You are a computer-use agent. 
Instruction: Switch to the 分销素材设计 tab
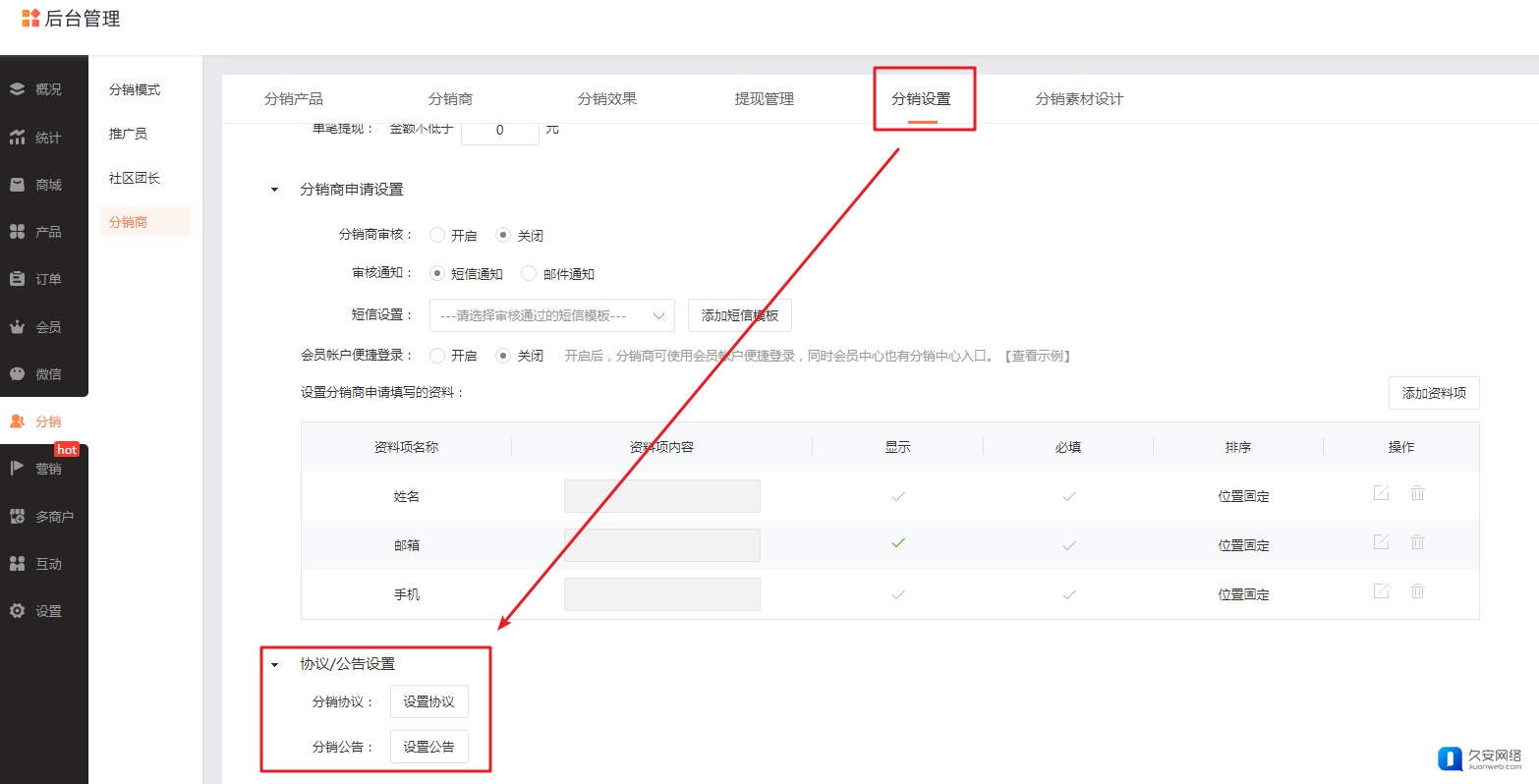1079,99
